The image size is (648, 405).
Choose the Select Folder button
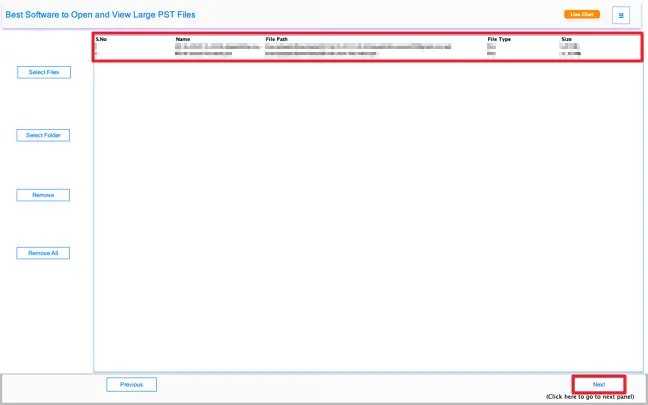(x=44, y=135)
